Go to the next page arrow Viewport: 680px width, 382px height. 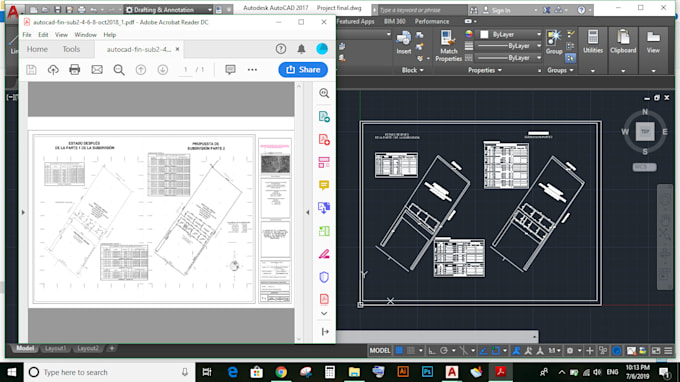163,70
